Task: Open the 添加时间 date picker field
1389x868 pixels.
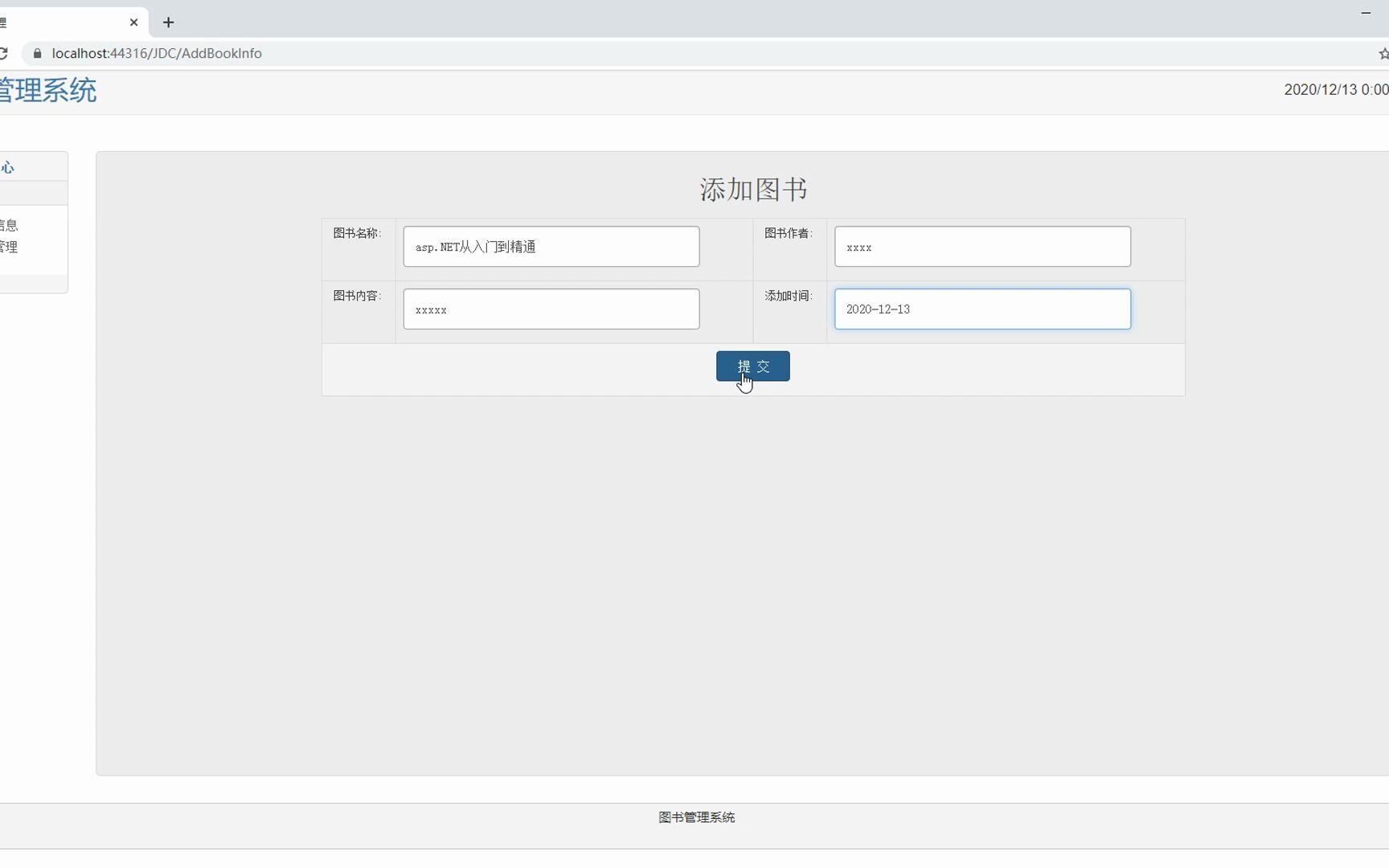Action: 982,309
